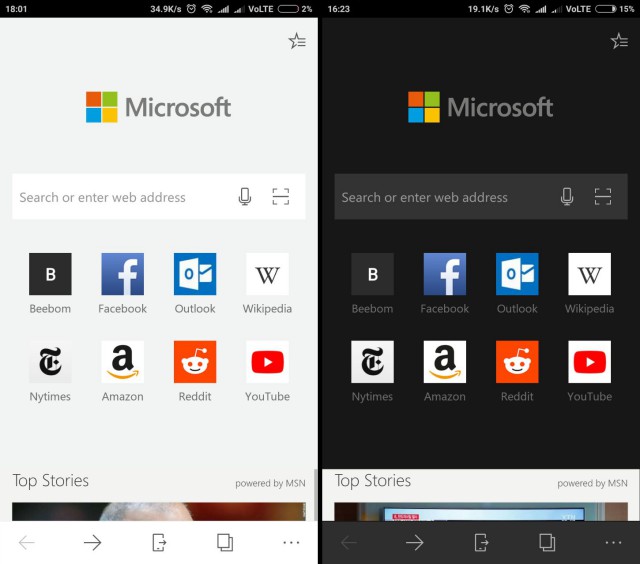Open three-dot menu in dark toolbar
The height and width of the screenshot is (564, 640).
click(613, 542)
